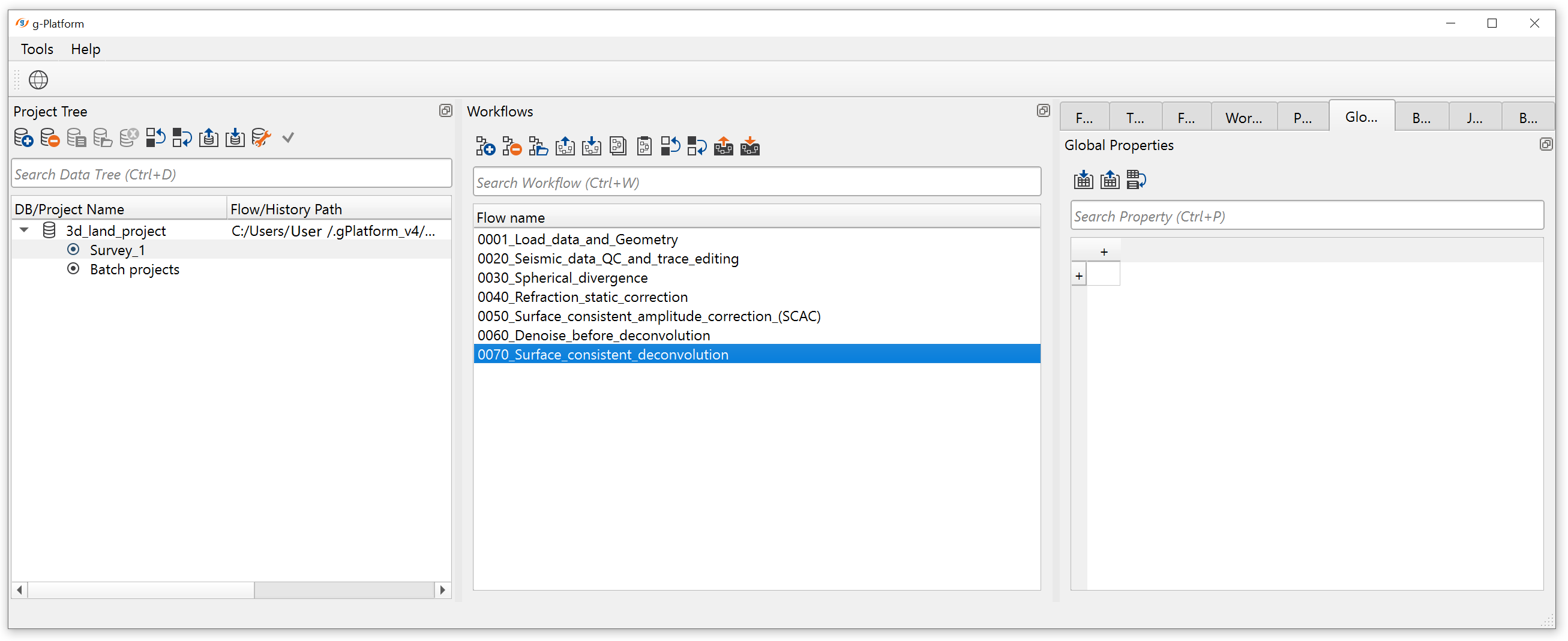Click the add database icon in Project Tree
This screenshot has width=1568, height=641.
click(x=23, y=138)
